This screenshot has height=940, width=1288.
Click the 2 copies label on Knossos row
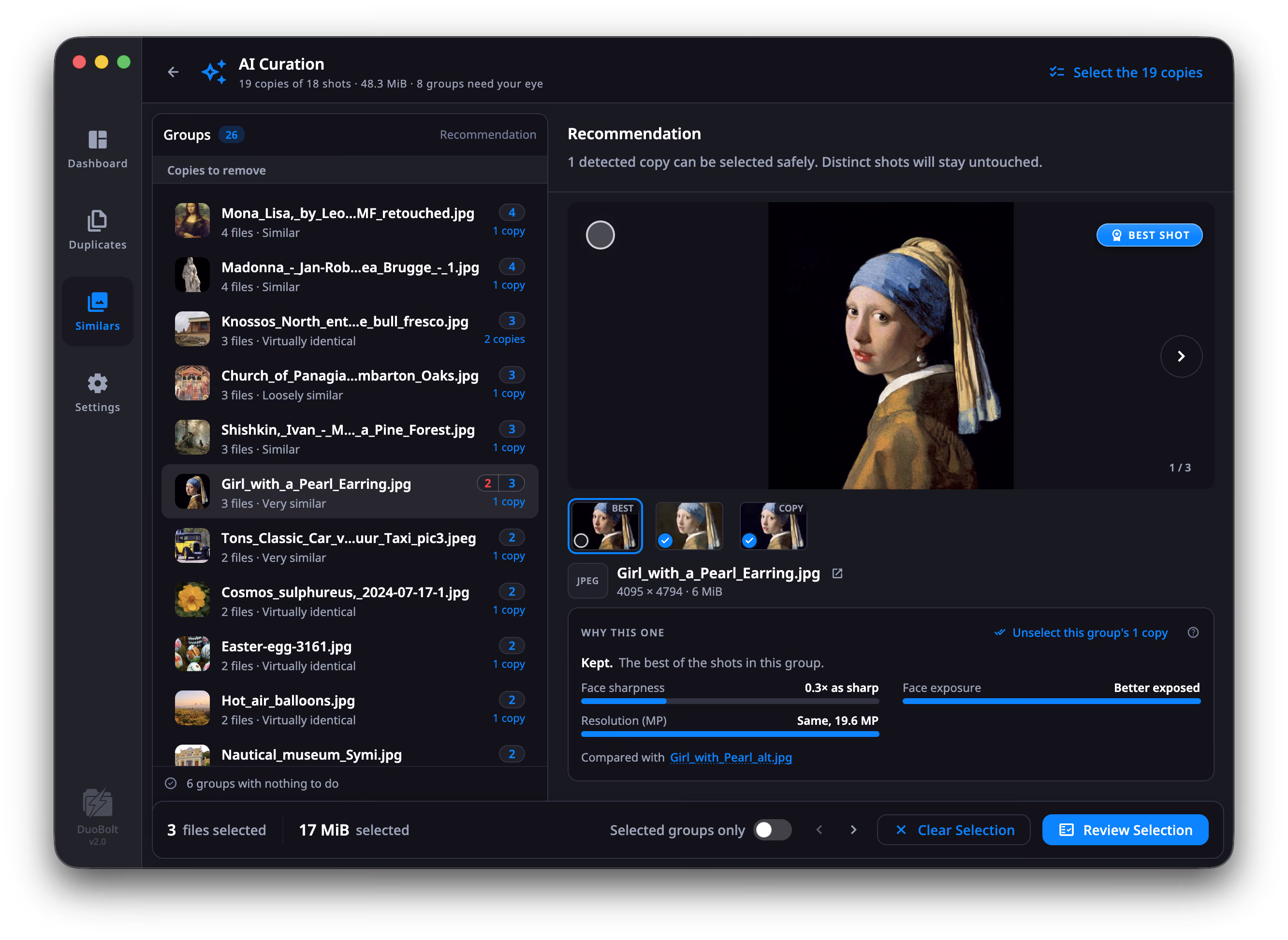tap(504, 339)
